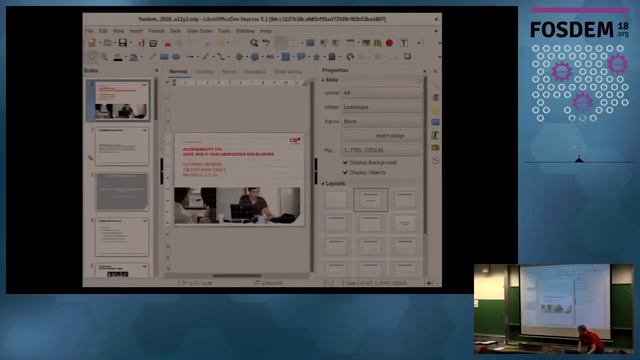The height and width of the screenshot is (360, 640).
Task: Select the arrow Select tool
Action: point(92,57)
